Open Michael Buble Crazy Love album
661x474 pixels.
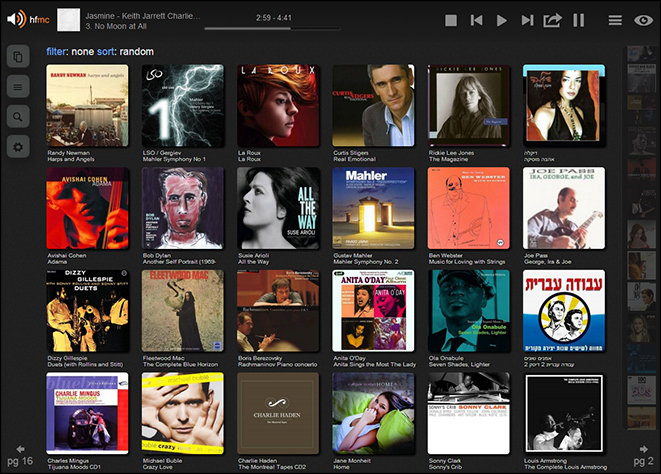(x=183, y=413)
